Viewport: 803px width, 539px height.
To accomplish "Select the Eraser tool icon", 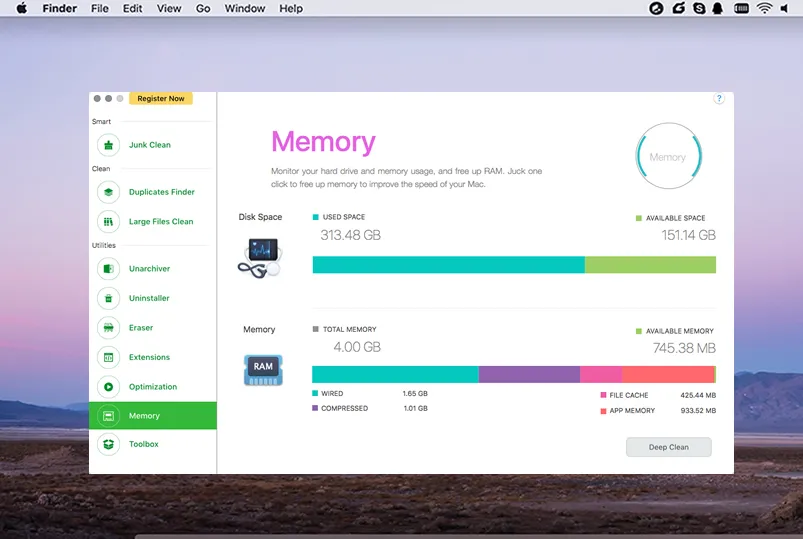I will click(108, 328).
